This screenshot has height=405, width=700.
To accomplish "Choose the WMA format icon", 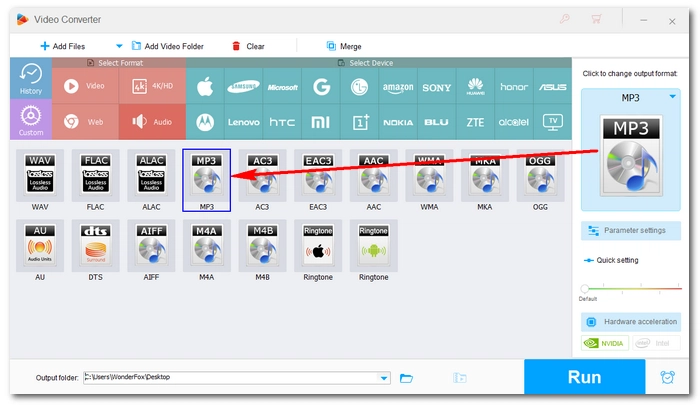I will 429,175.
